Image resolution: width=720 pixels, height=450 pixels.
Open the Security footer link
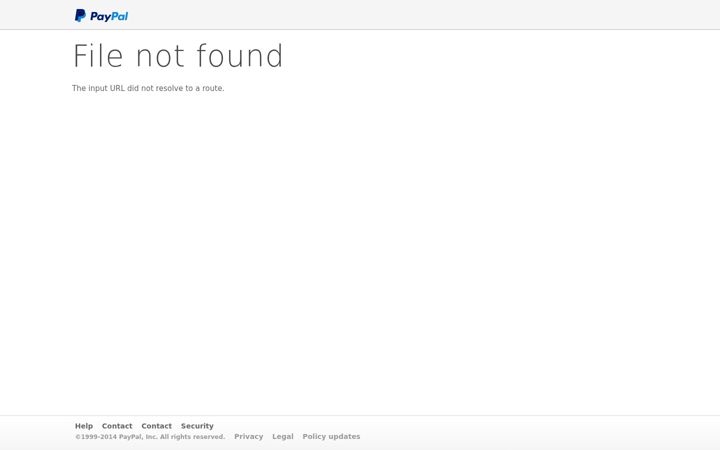pyautogui.click(x=197, y=426)
